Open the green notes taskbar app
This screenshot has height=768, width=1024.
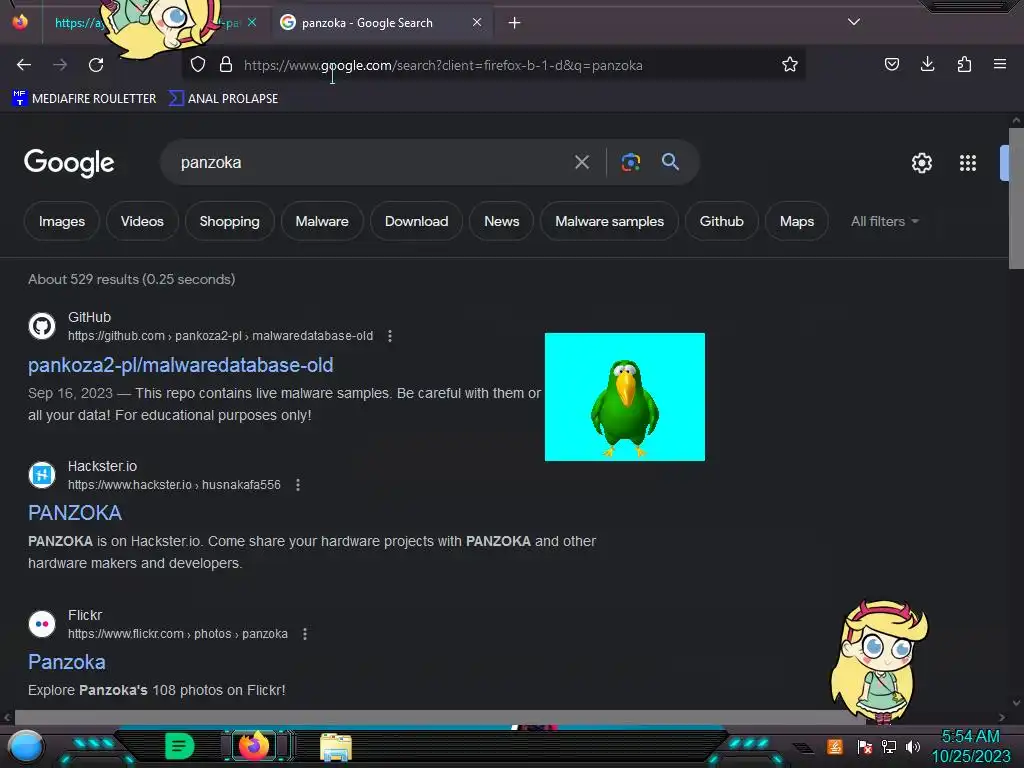coord(179,746)
